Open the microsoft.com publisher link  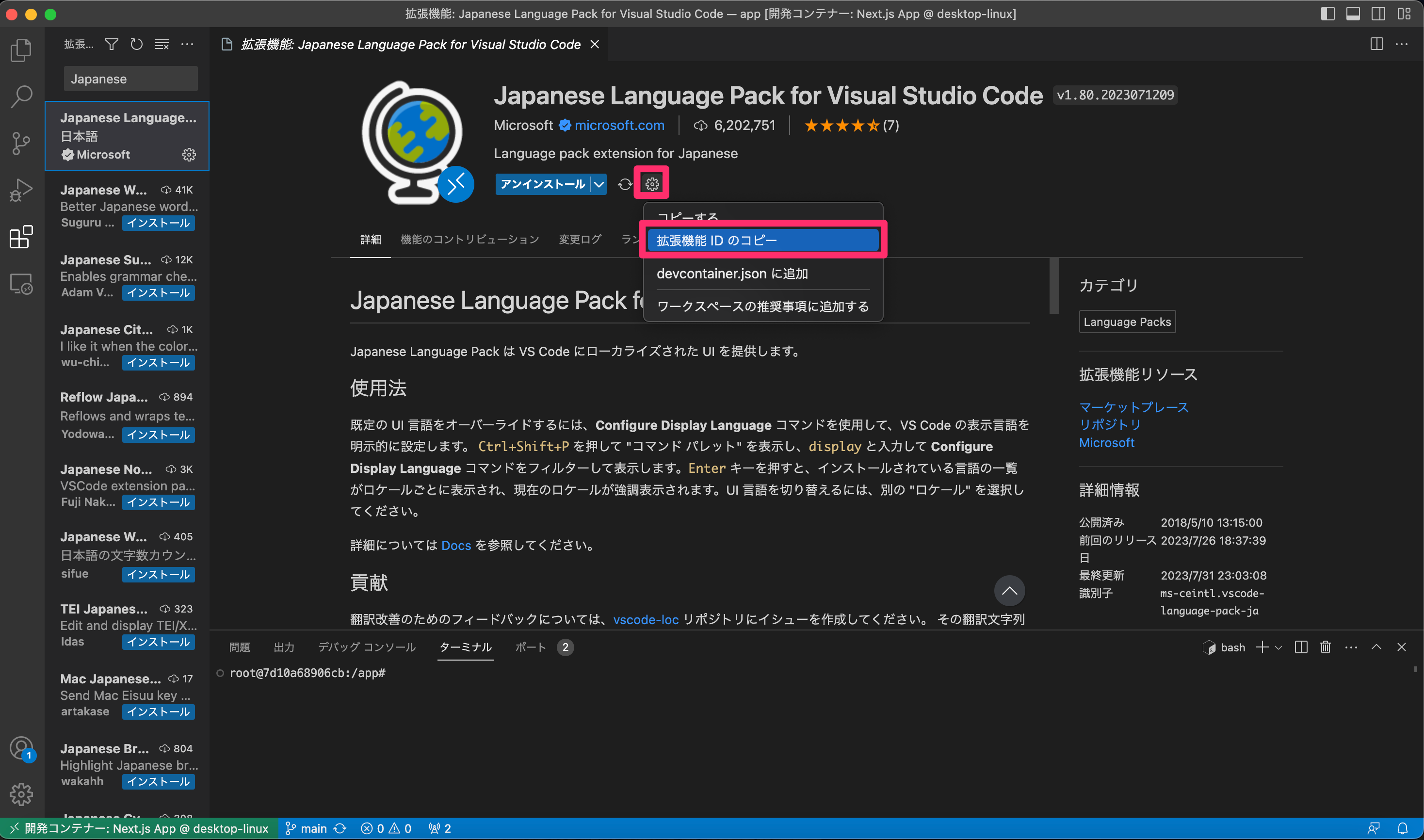[619, 125]
